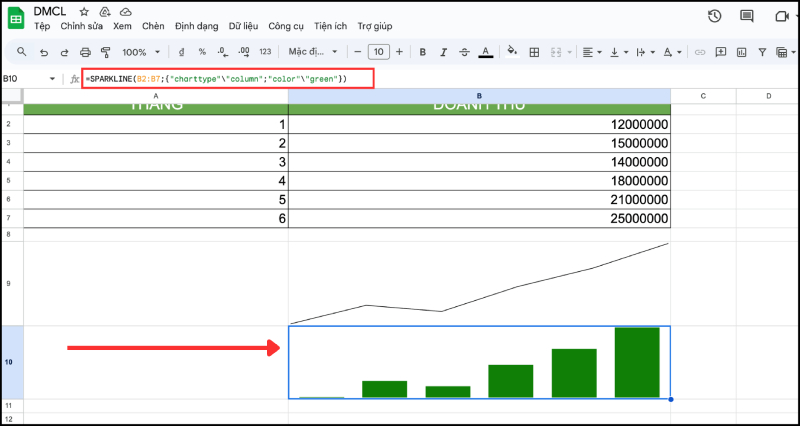Open text wrapping dropdown

[646, 52]
